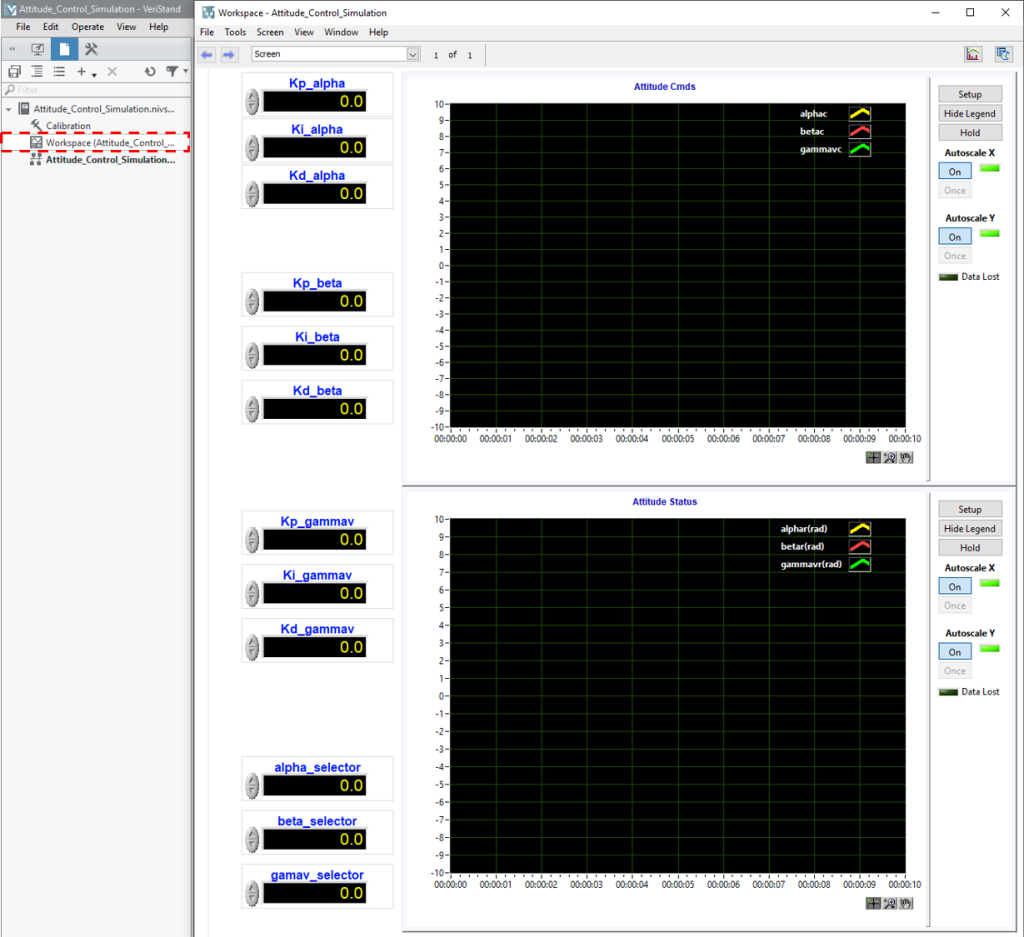Image resolution: width=1024 pixels, height=937 pixels.
Task: Open the Screen menu in Workspace
Action: pyautogui.click(x=270, y=32)
